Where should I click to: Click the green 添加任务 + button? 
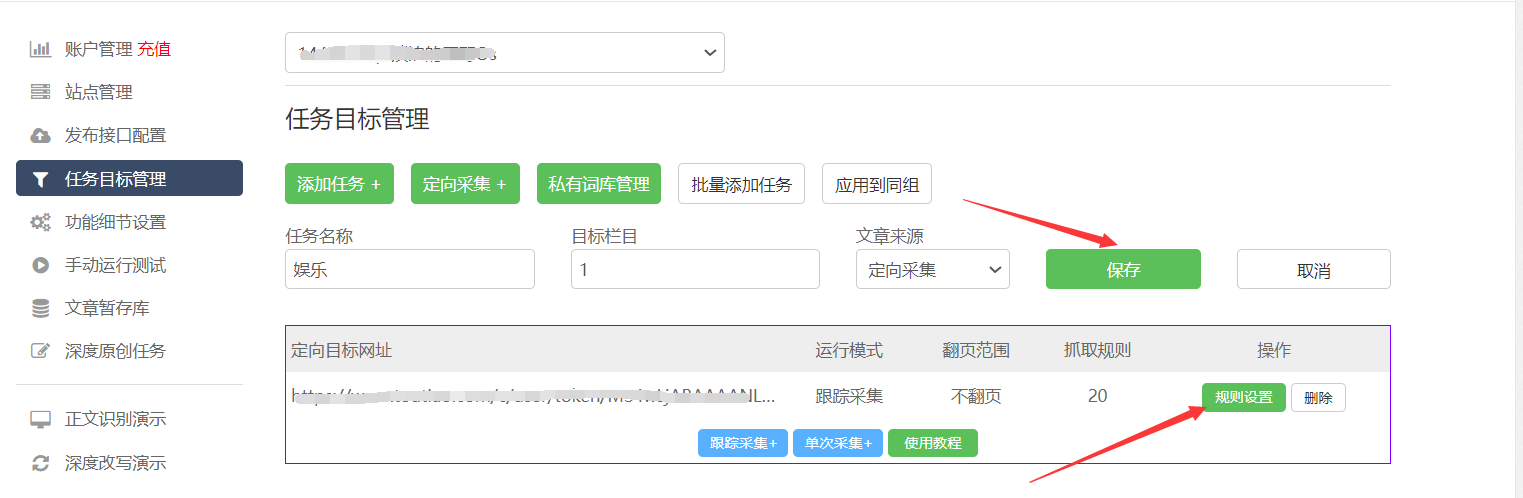[339, 184]
